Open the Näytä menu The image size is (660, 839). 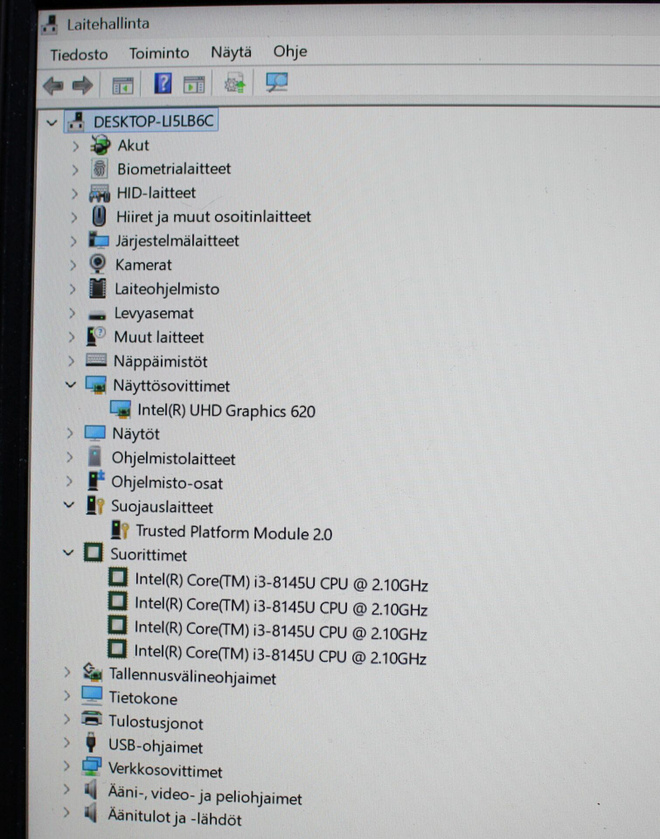231,52
